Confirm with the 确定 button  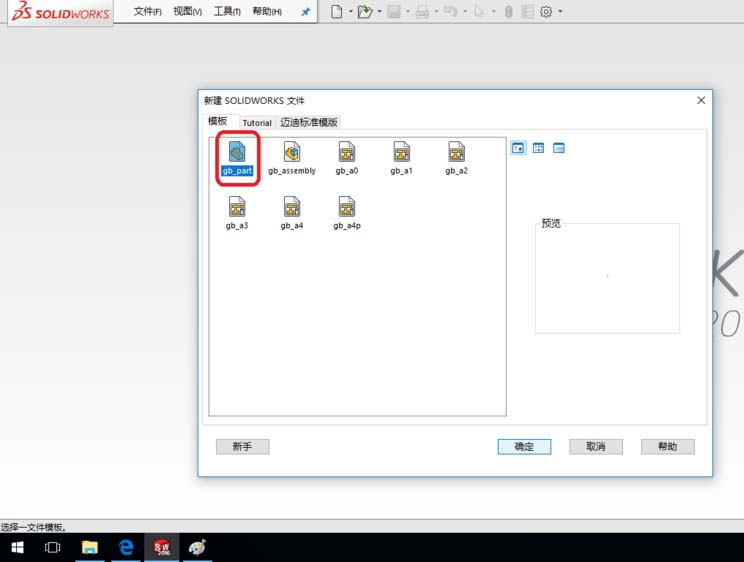click(524, 447)
